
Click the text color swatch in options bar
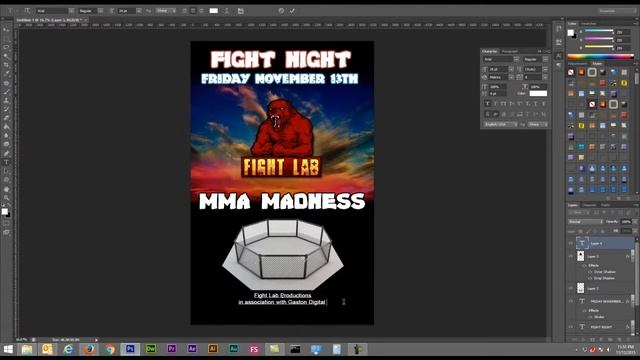[213, 11]
